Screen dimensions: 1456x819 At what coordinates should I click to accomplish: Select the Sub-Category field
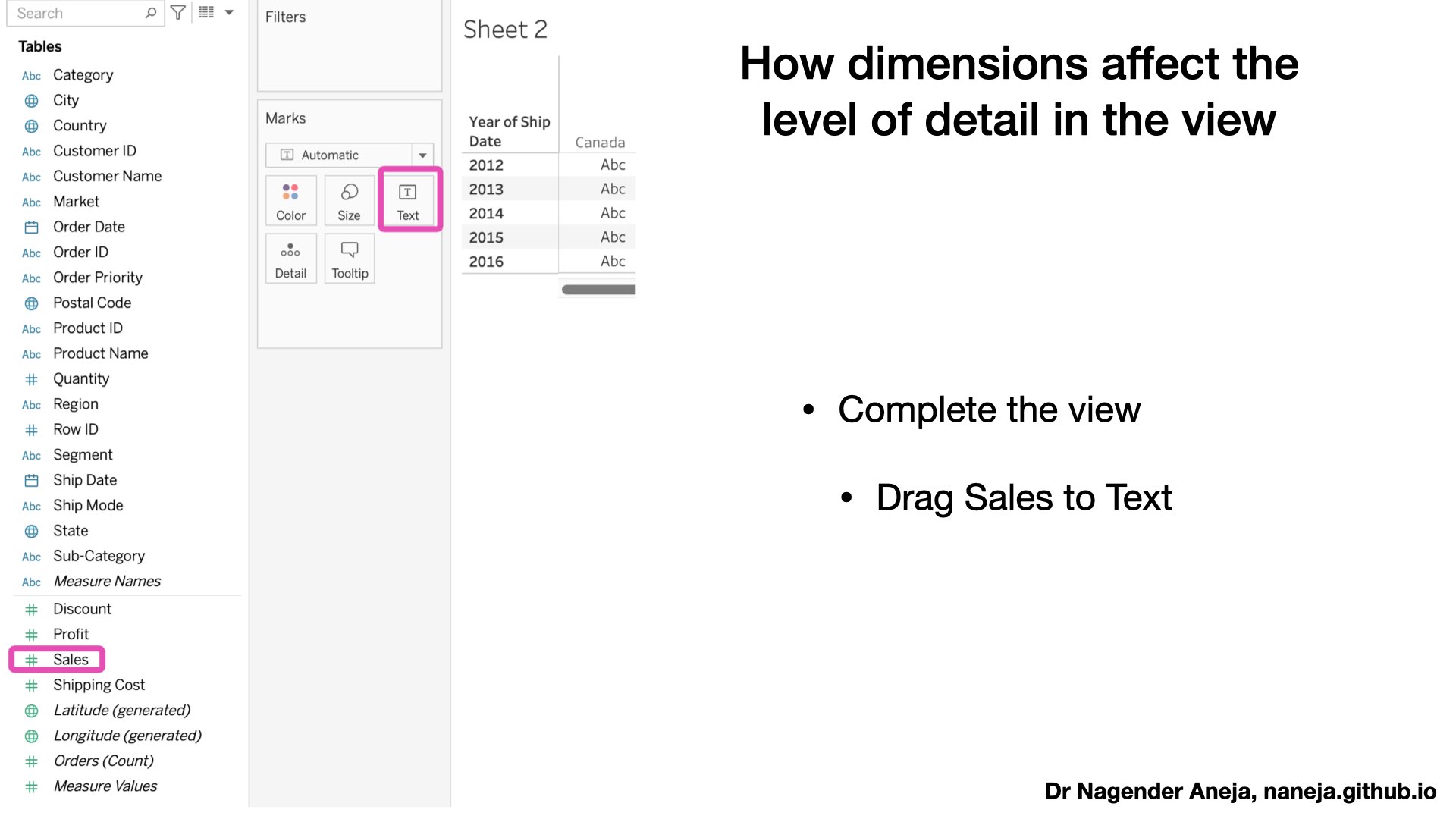(99, 556)
